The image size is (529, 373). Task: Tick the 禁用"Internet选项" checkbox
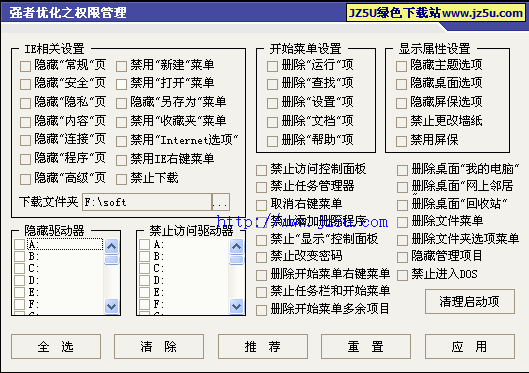point(121,141)
